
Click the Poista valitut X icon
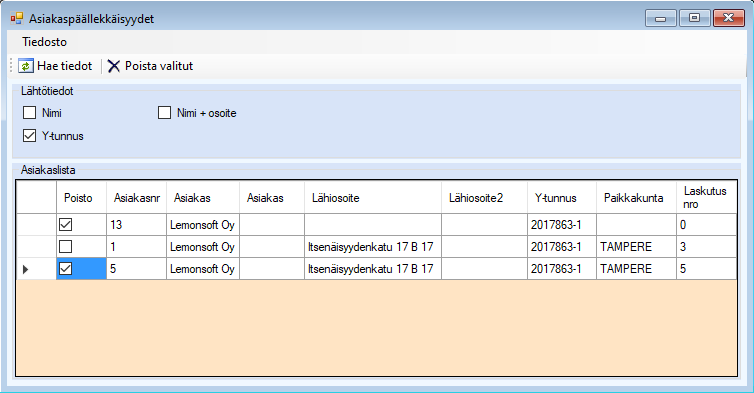[x=113, y=66]
